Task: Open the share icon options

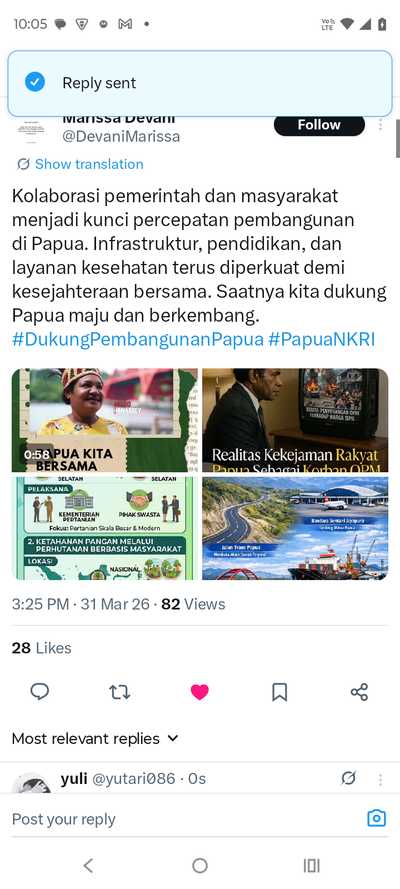Action: tap(359, 692)
